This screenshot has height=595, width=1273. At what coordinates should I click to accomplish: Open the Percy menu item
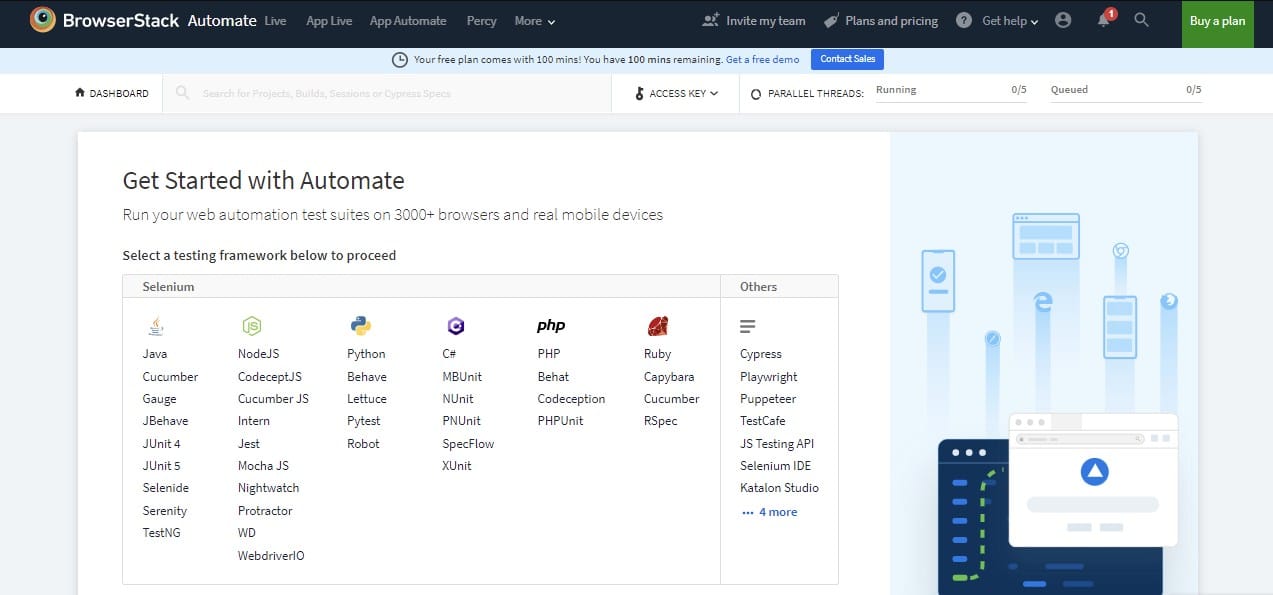481,21
